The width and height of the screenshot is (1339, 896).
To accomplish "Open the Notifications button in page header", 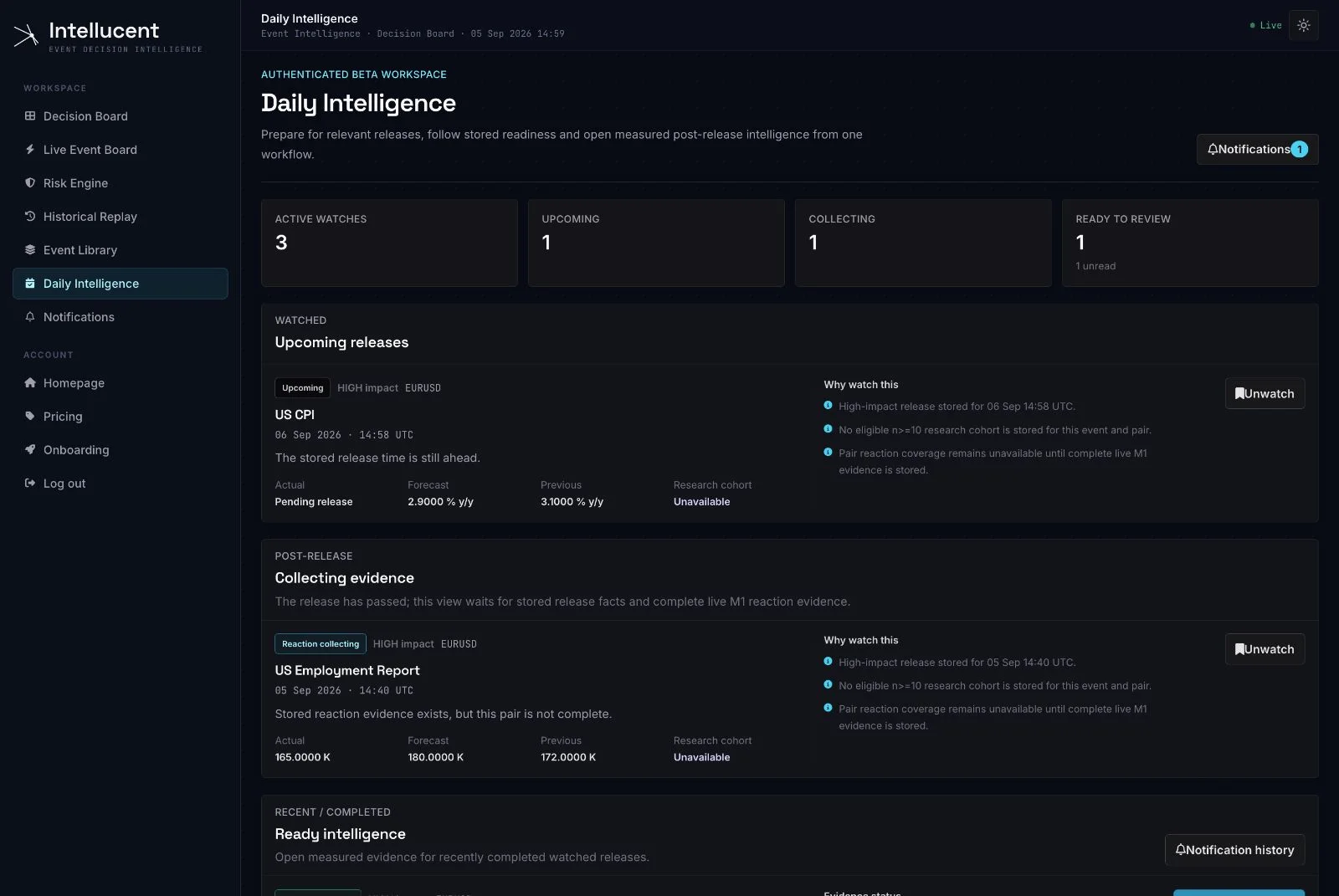I will [x=1257, y=150].
